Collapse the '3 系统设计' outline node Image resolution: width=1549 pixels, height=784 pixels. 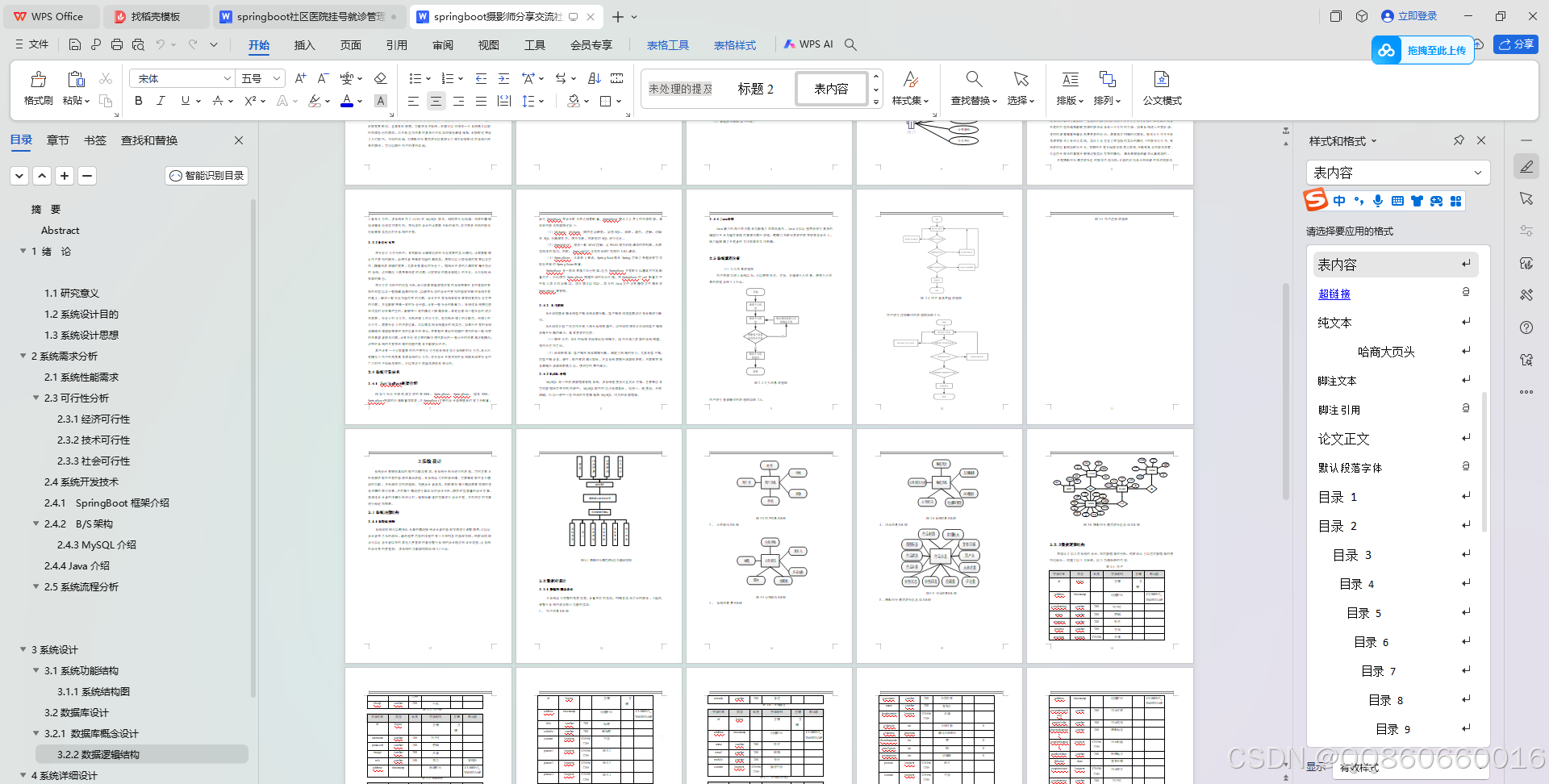coord(23,650)
